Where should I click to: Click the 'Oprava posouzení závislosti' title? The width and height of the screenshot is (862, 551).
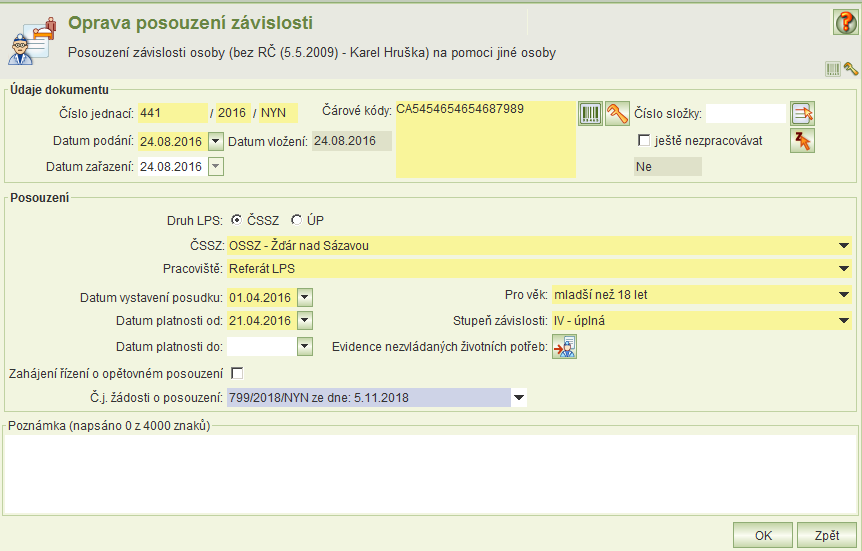coord(190,23)
